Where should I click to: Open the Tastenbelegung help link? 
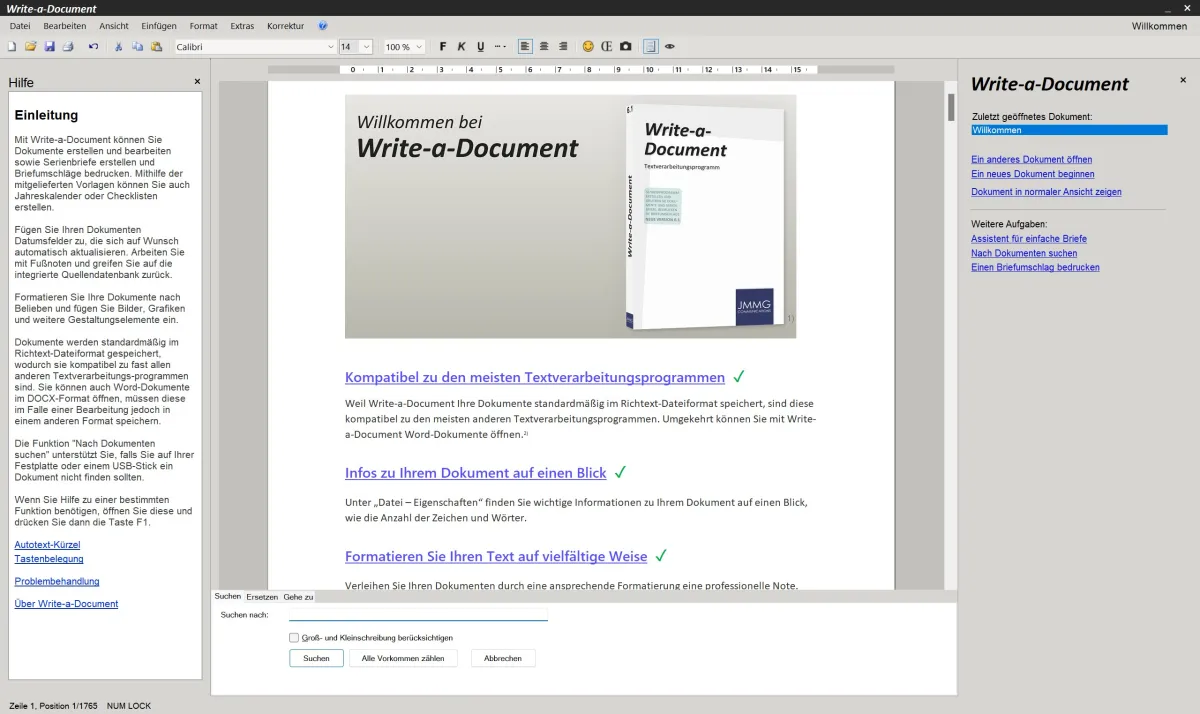49,559
